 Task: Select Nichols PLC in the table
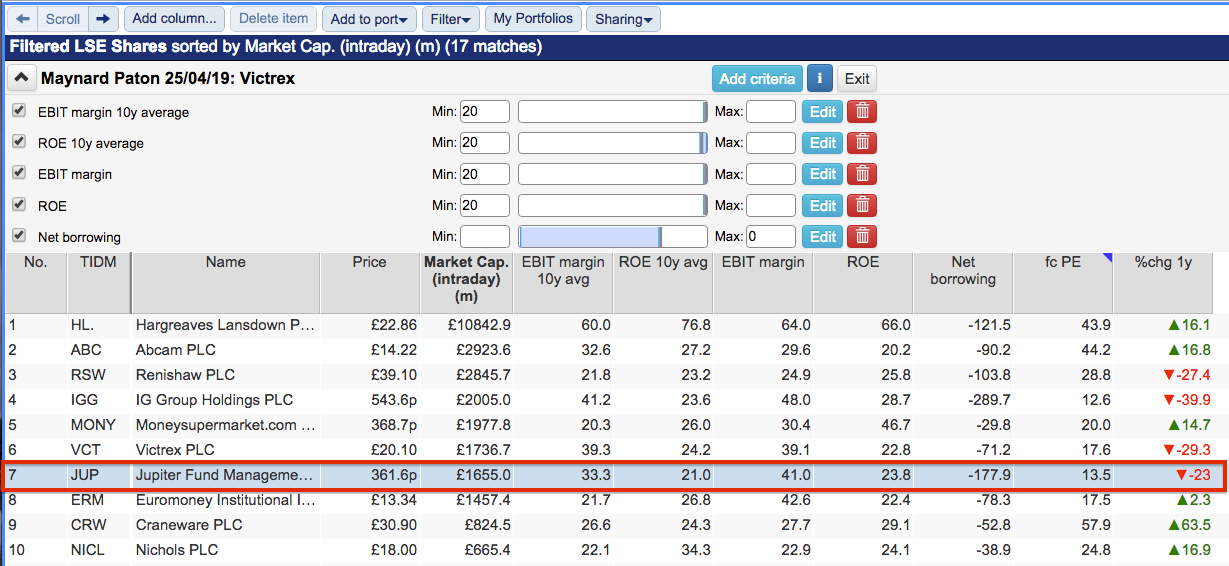(x=176, y=550)
